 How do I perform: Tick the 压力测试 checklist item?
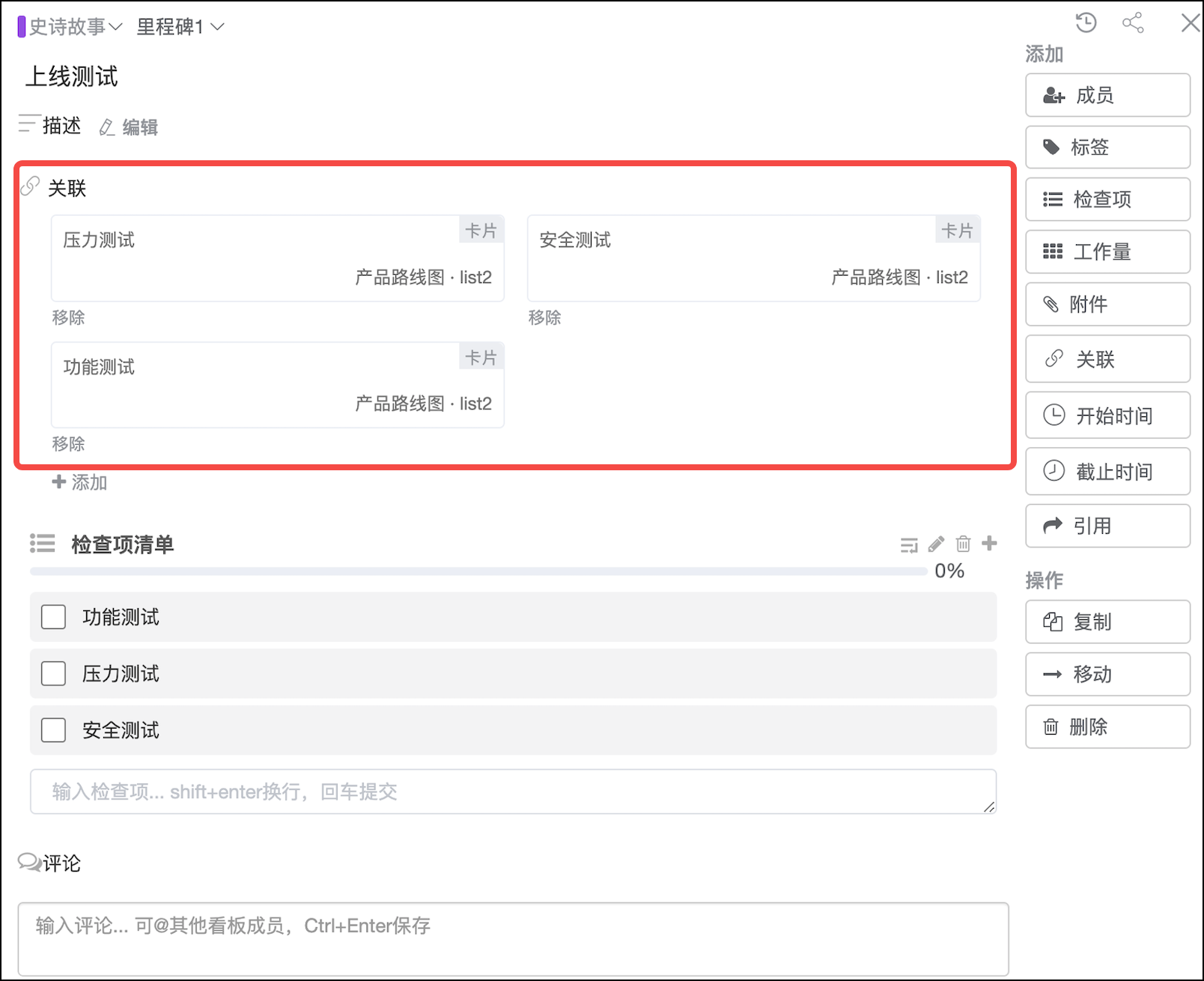[53, 673]
